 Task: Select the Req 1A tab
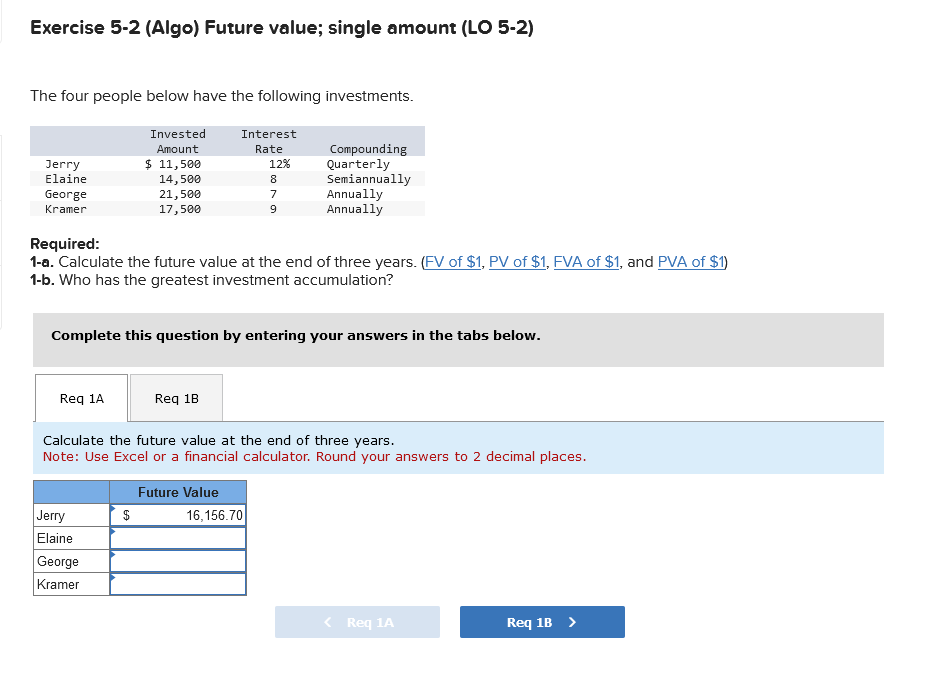coord(81,397)
